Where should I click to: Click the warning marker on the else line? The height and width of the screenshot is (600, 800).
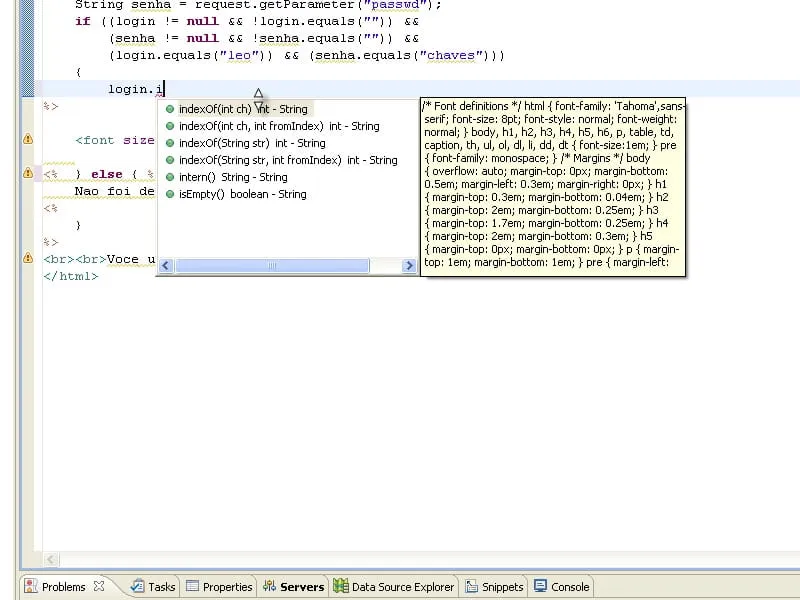27,174
